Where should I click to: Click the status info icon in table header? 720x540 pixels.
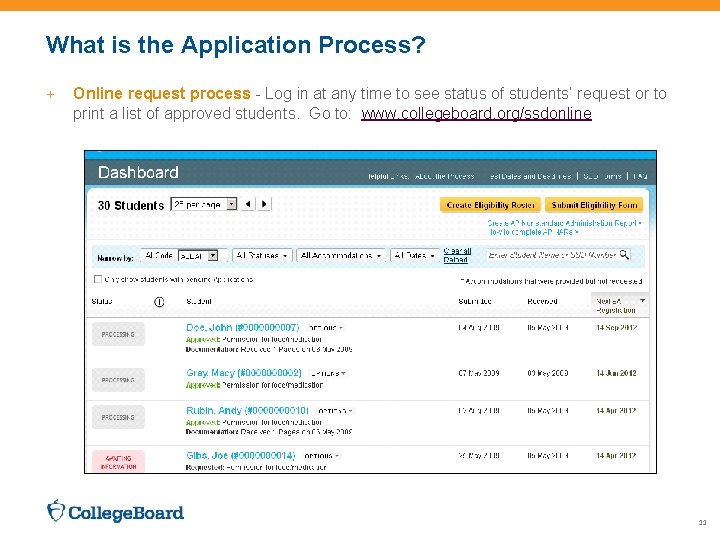[159, 302]
